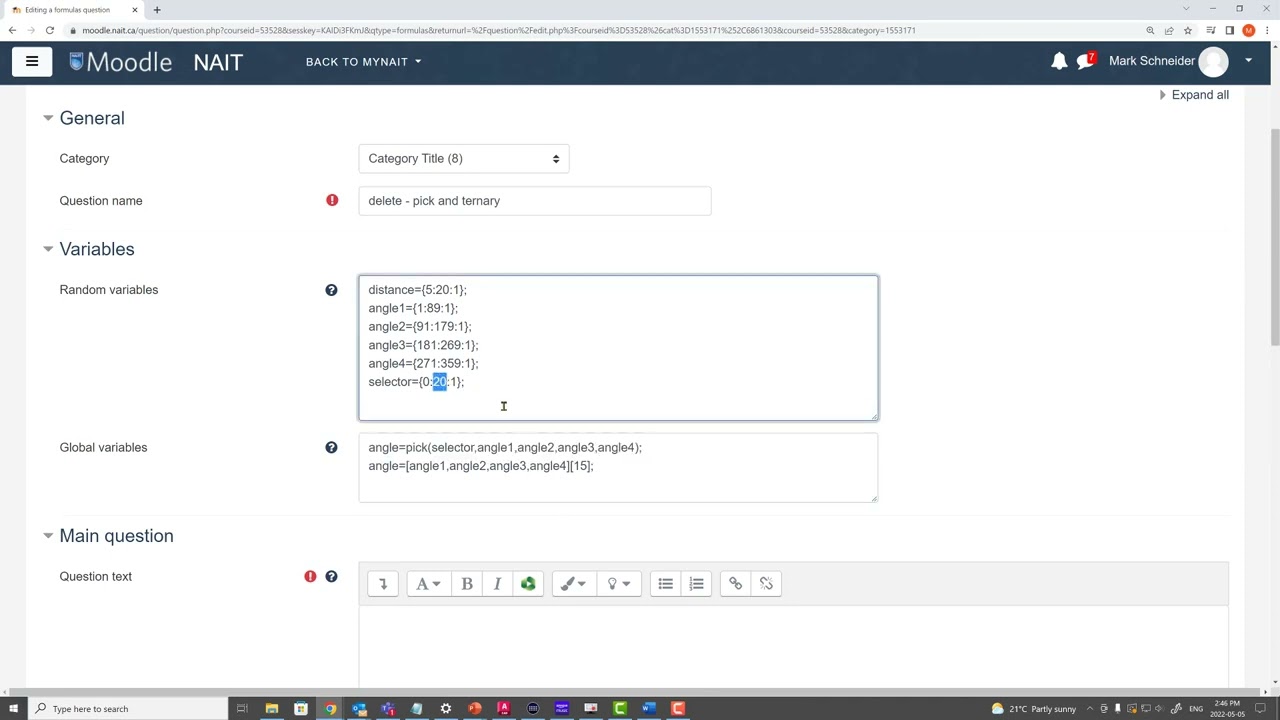The width and height of the screenshot is (1280, 720).
Task: Click the Windows search box
Action: [128, 709]
